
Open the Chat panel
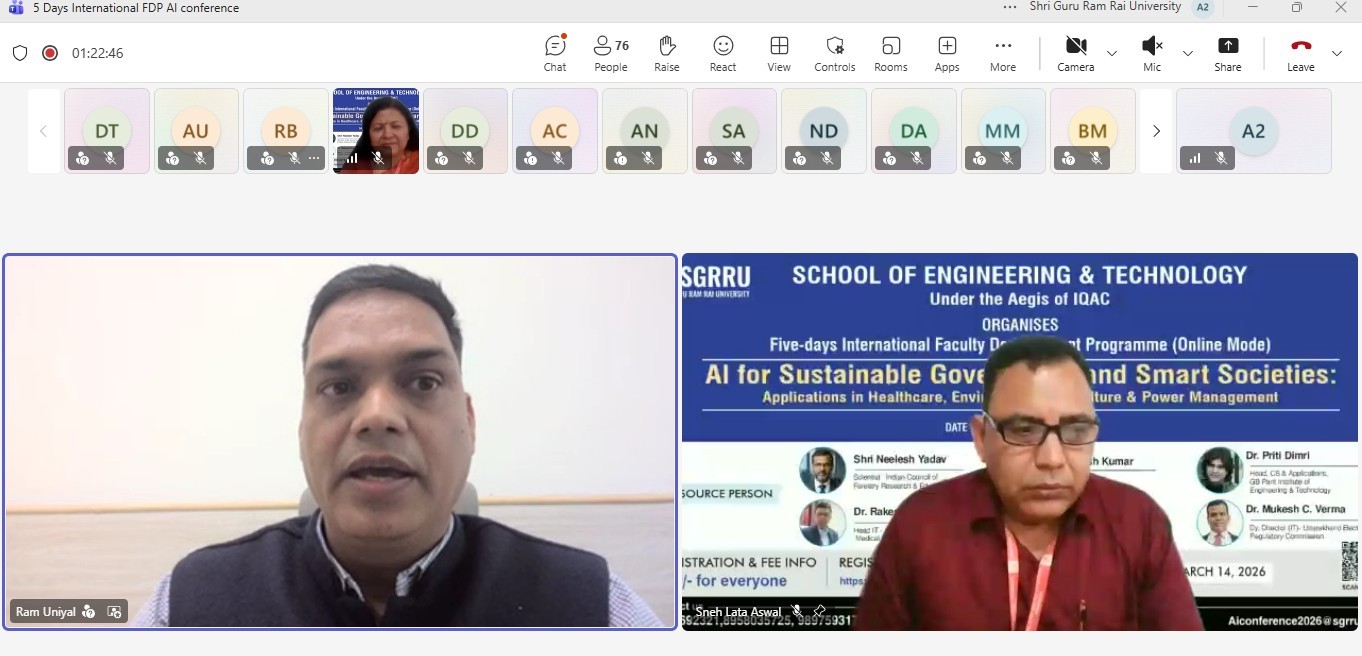pos(555,53)
